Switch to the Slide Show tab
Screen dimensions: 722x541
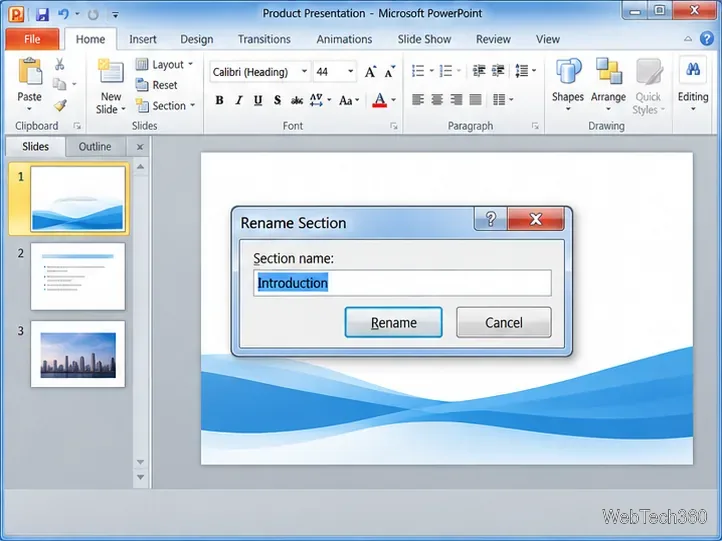425,39
